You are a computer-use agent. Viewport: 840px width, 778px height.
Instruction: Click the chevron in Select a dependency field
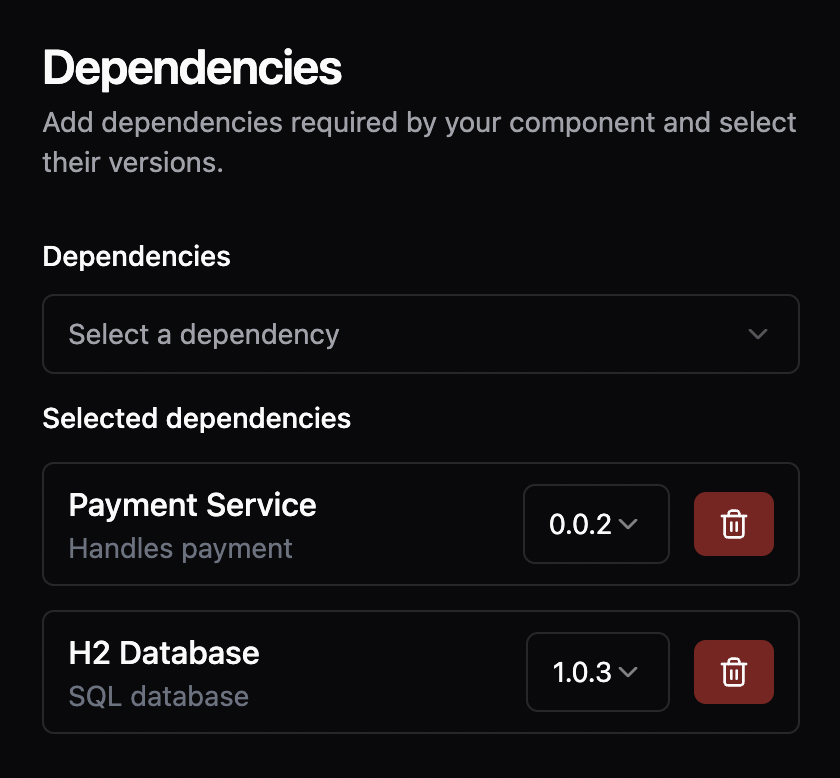tap(758, 334)
